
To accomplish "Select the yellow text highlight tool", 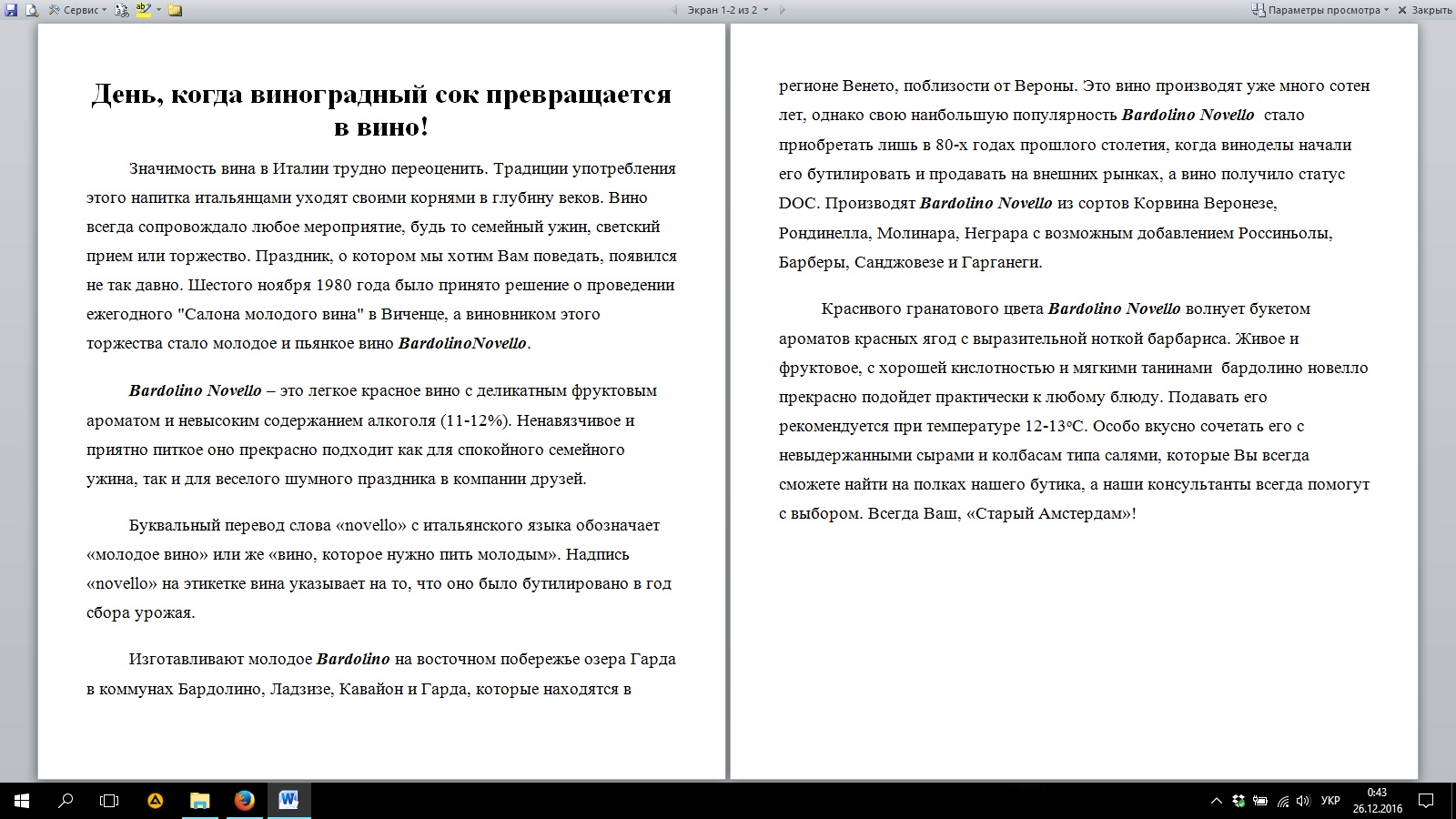I will [143, 10].
